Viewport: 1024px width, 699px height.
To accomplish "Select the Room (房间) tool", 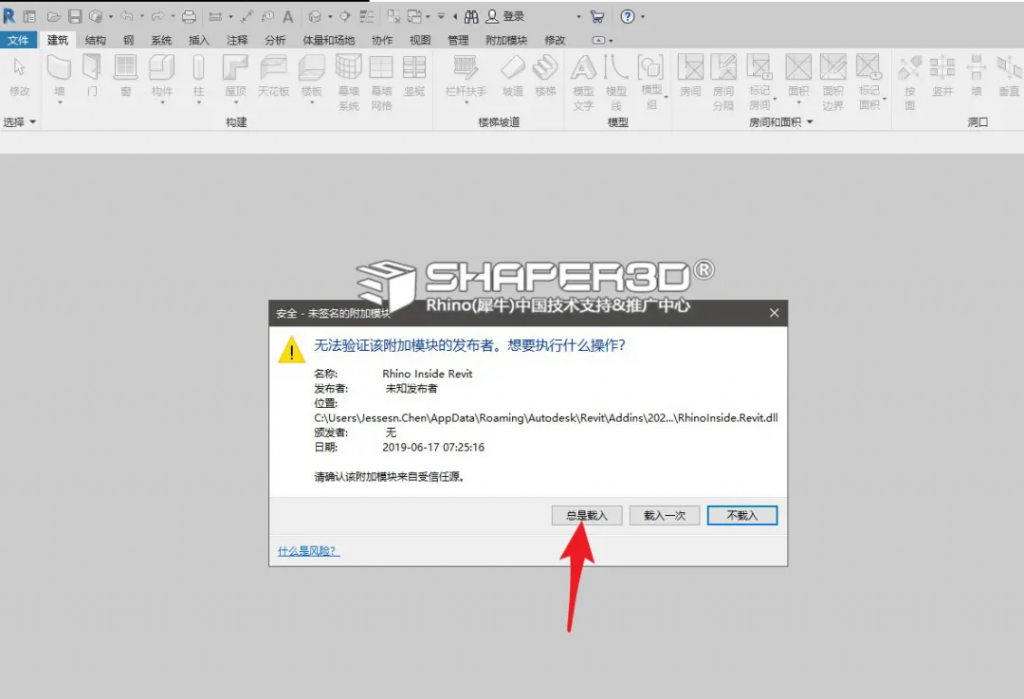I will tap(690, 76).
